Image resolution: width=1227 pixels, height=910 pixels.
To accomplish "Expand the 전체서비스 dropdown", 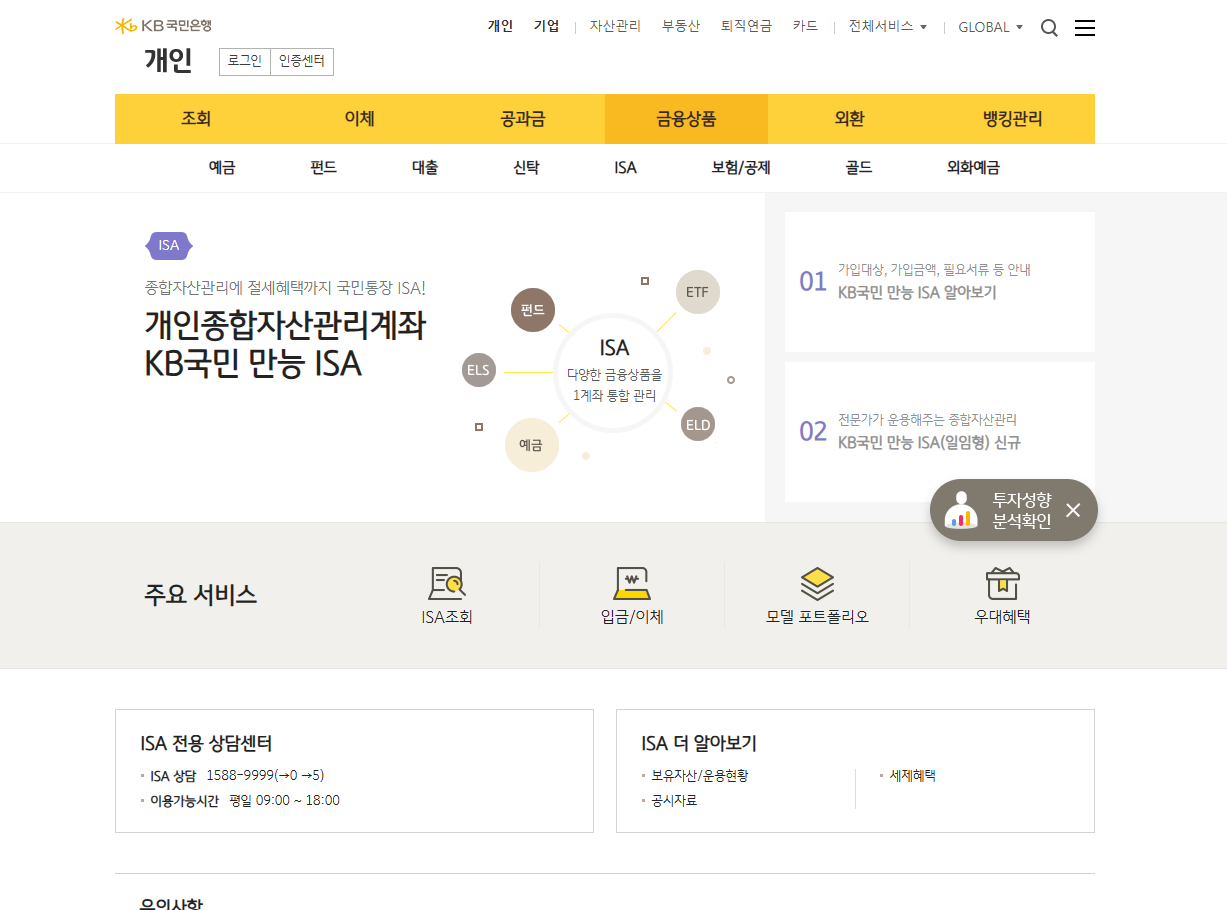I will [x=888, y=27].
